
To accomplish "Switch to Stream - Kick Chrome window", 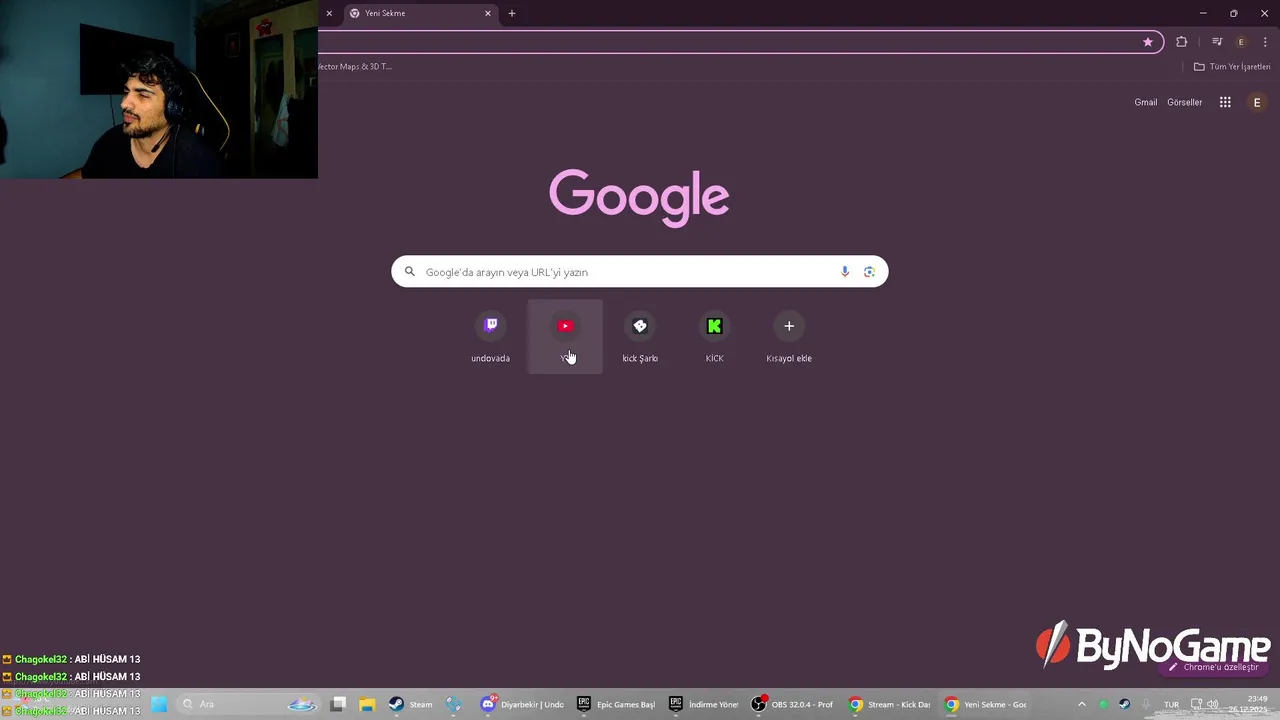I will point(890,704).
